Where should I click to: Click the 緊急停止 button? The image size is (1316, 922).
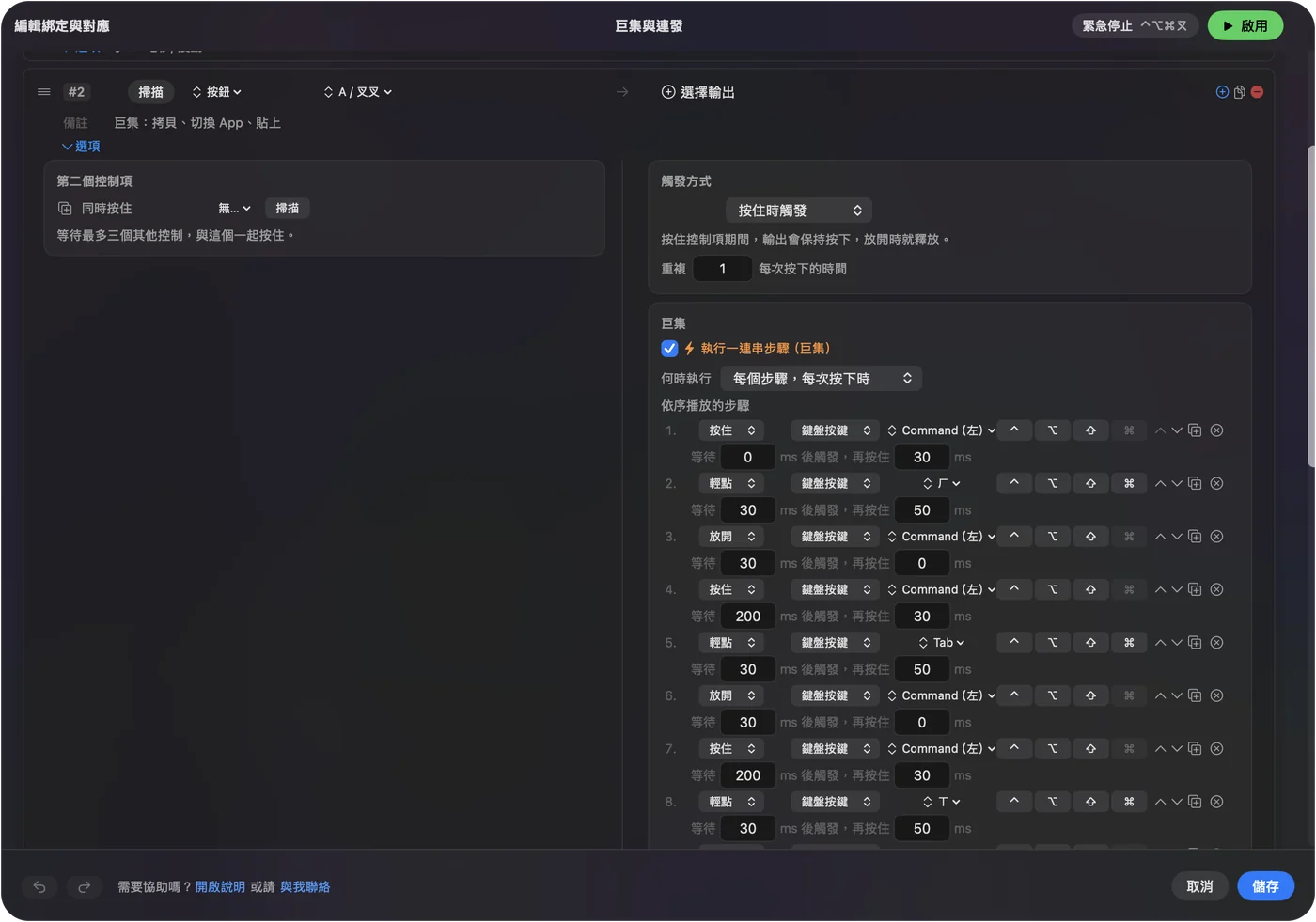pyautogui.click(x=1136, y=26)
